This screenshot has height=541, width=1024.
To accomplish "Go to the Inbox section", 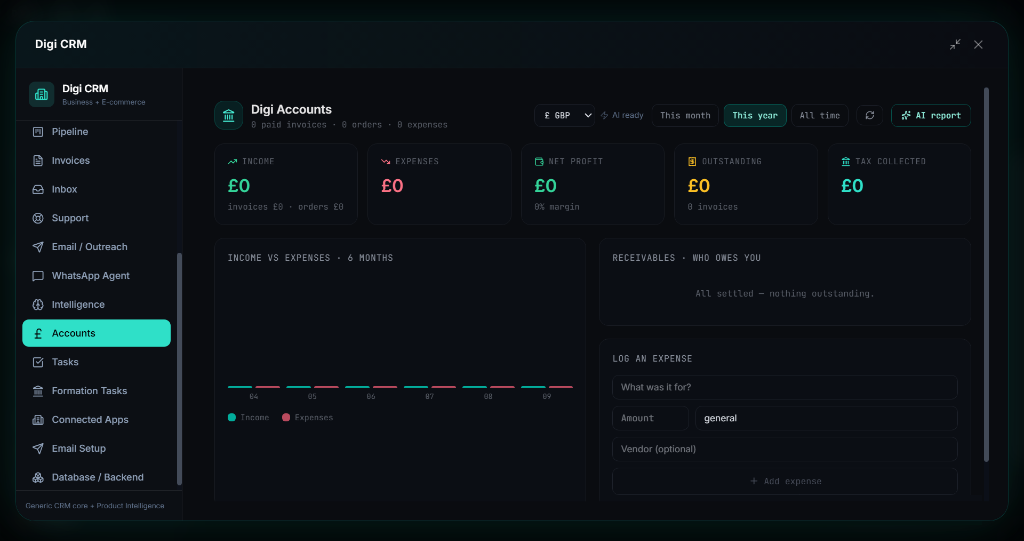I will (97, 189).
